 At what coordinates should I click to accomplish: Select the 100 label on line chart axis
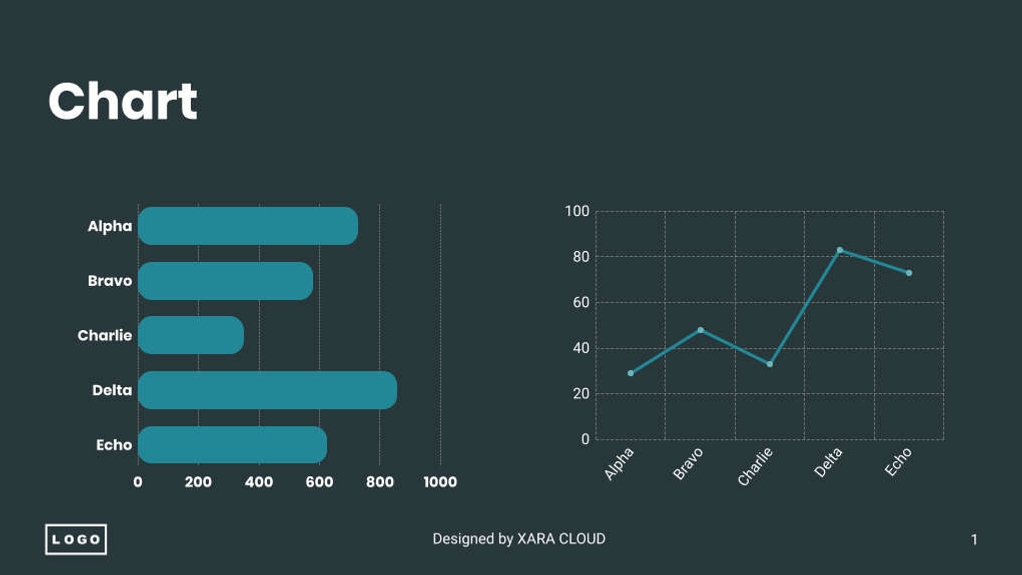pos(577,211)
